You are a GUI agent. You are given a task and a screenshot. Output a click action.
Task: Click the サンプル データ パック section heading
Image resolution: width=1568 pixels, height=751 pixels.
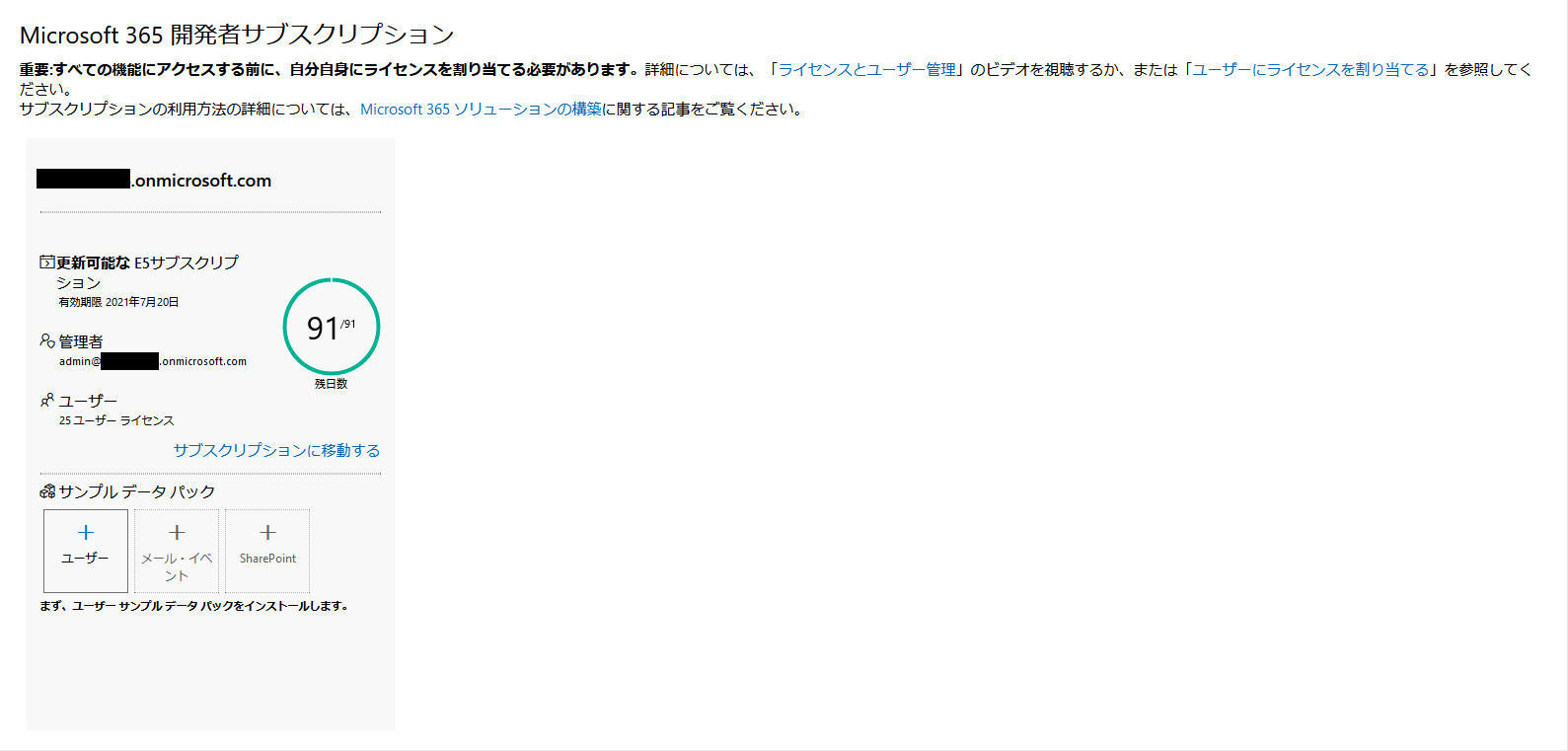(136, 491)
